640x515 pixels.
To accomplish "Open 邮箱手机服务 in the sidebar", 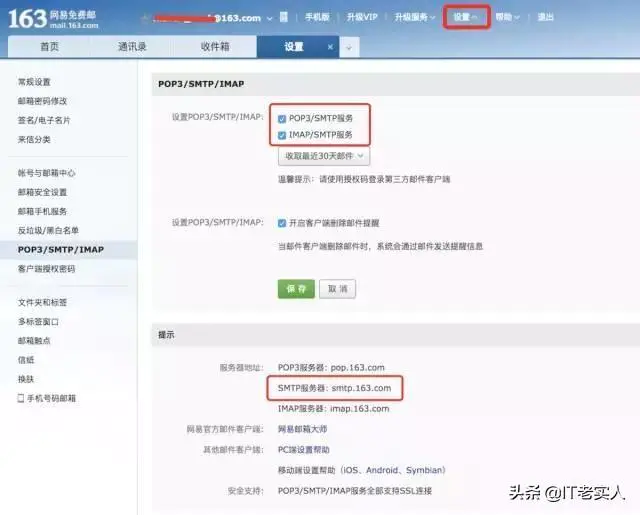I will point(42,211).
